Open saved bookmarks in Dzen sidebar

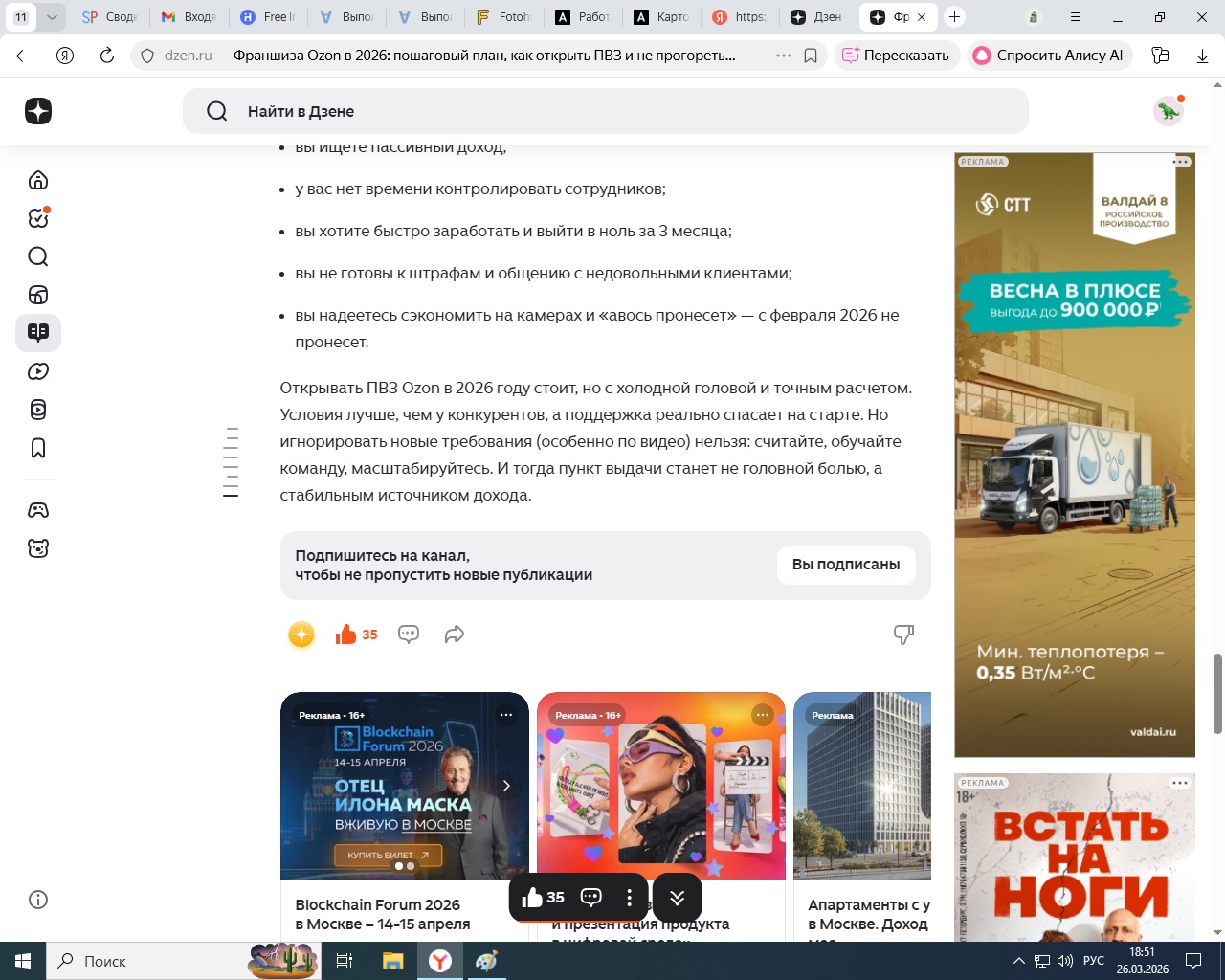pos(38,448)
